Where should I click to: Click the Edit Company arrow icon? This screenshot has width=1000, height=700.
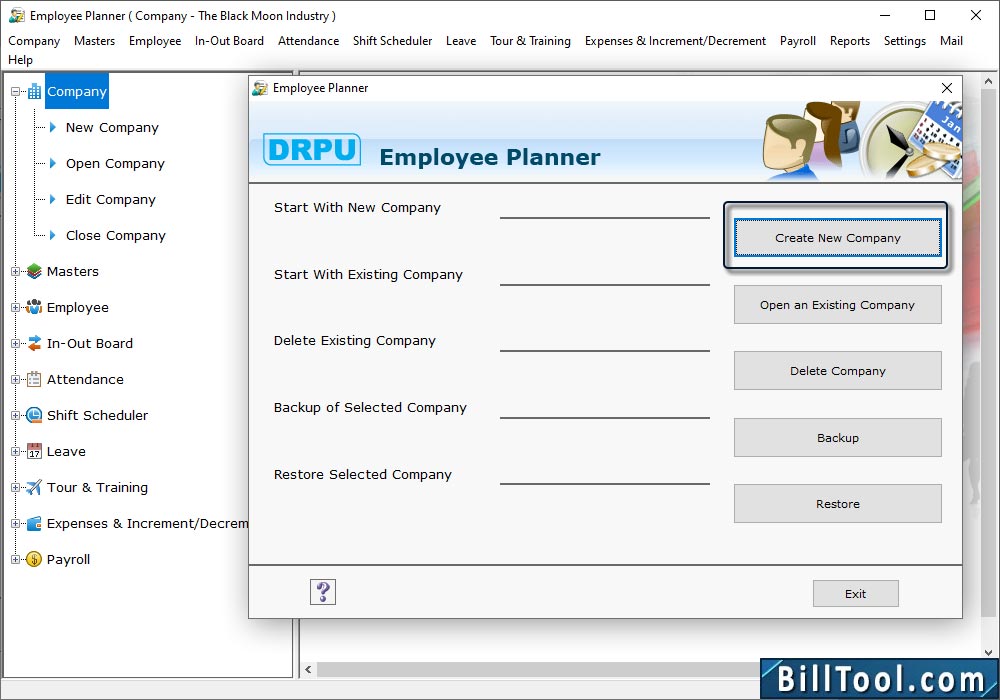point(53,200)
